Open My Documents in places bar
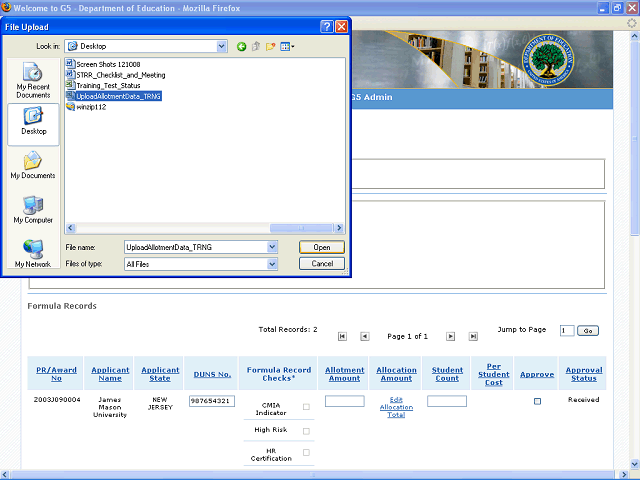This screenshot has height=480, width=640. point(33,165)
